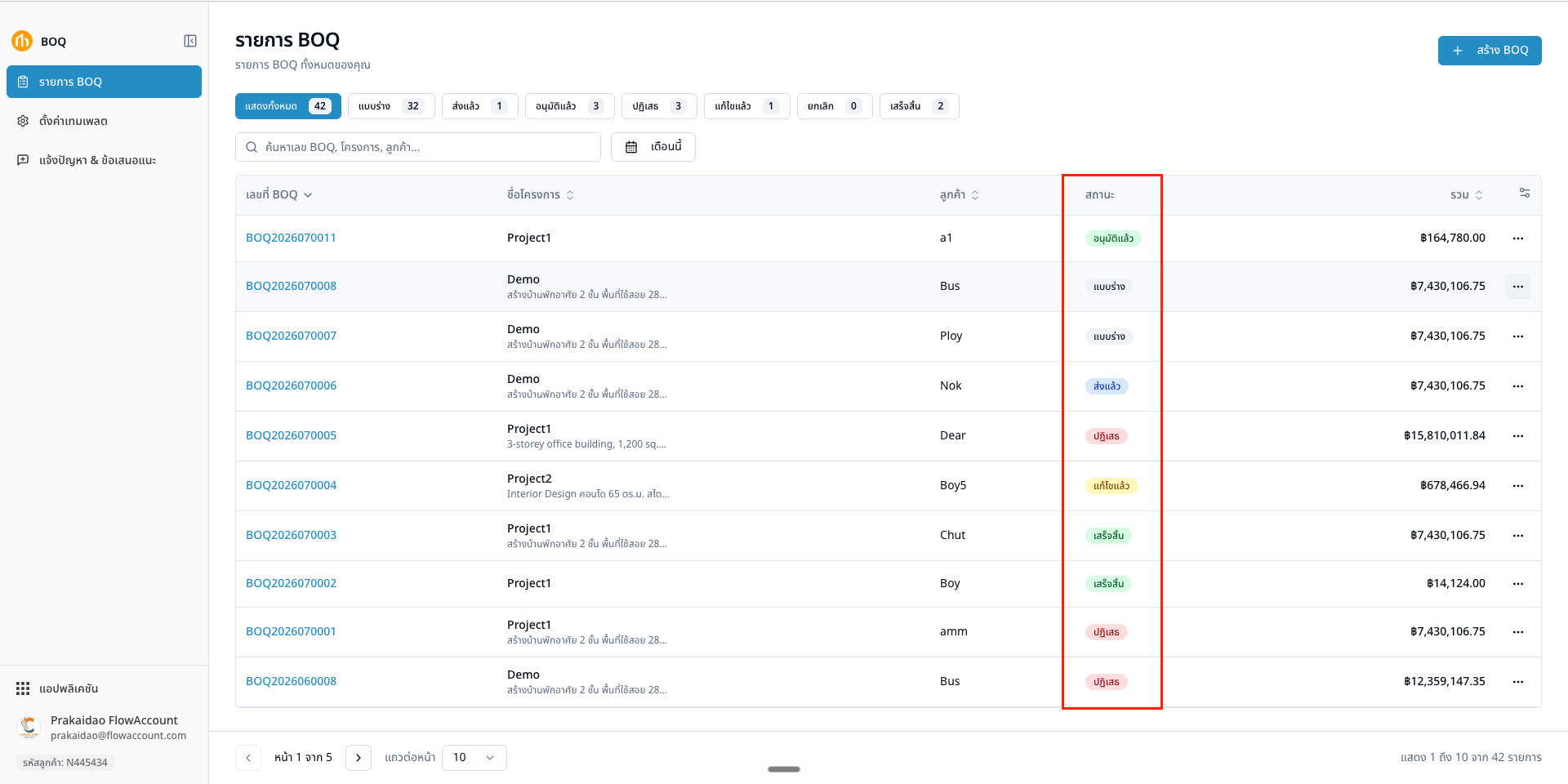Open BOQ2026070008 link
The width and height of the screenshot is (1568, 784).
point(291,287)
